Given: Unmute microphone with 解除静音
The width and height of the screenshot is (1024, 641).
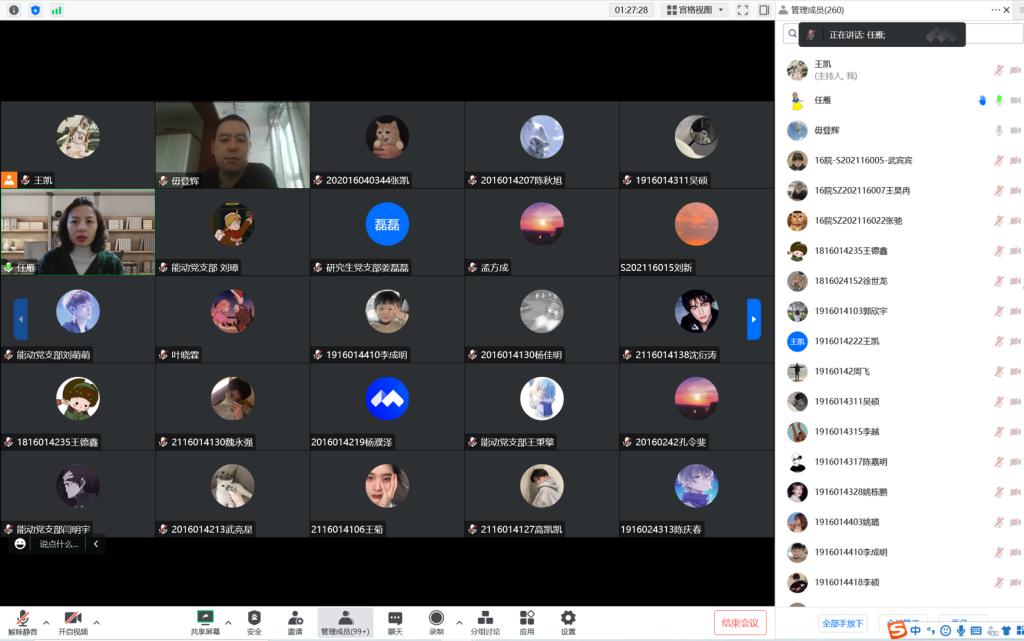Looking at the screenshot, I should 20,622.
